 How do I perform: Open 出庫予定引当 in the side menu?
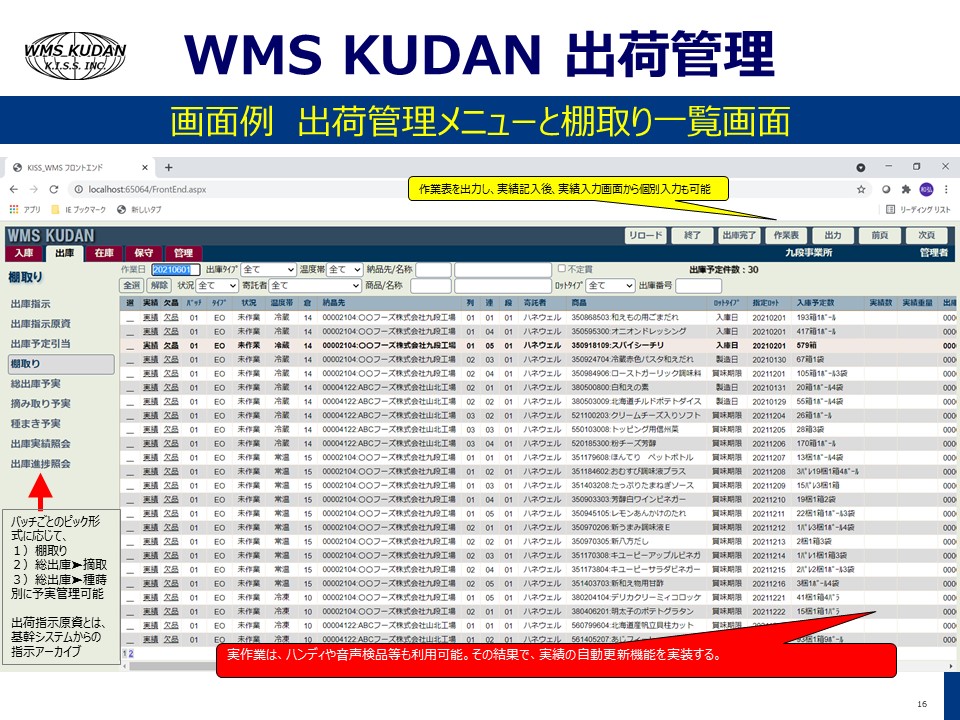click(x=40, y=343)
